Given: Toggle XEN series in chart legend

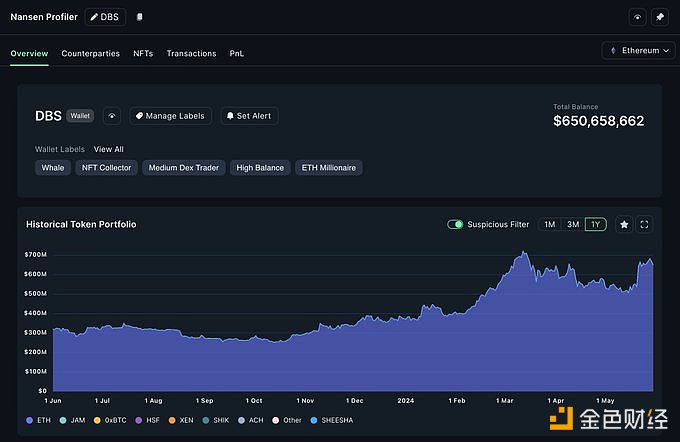Looking at the screenshot, I should 181,420.
